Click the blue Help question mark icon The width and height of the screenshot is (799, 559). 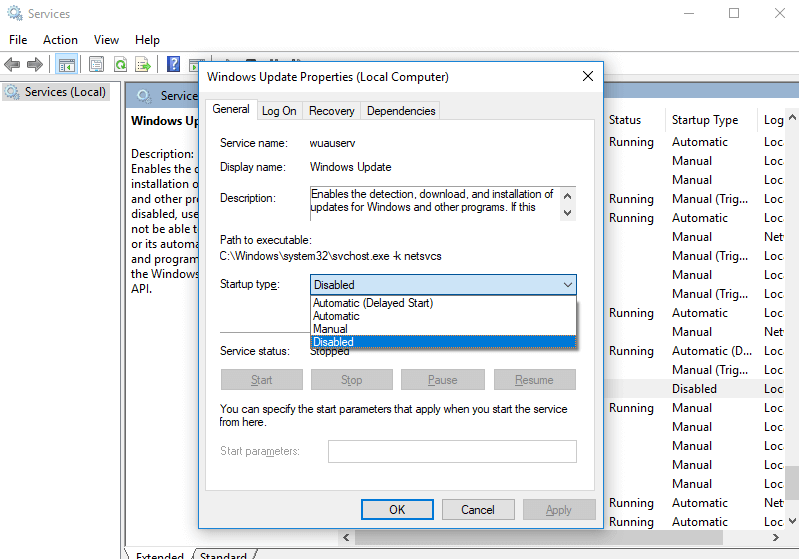tap(173, 64)
